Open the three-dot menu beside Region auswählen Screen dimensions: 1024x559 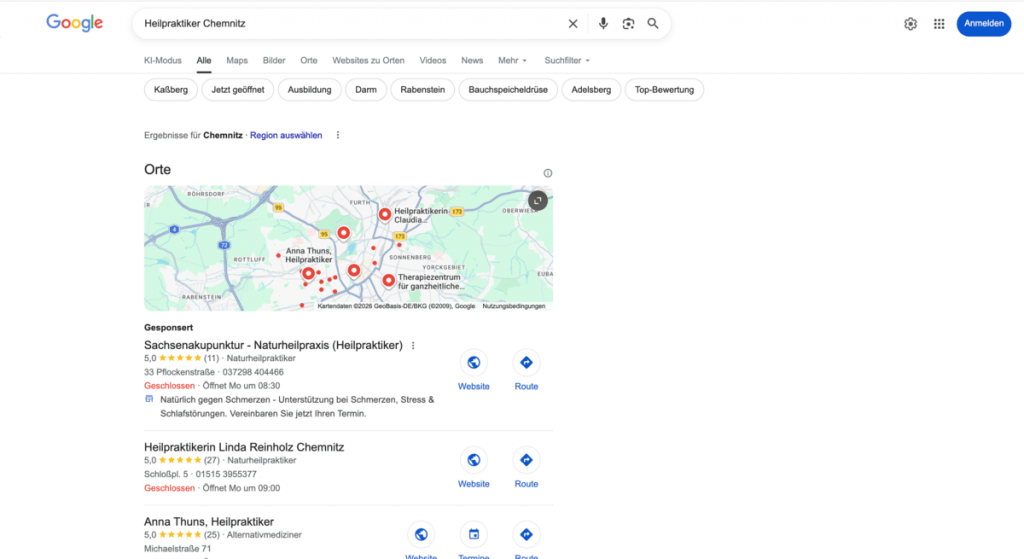[x=338, y=135]
